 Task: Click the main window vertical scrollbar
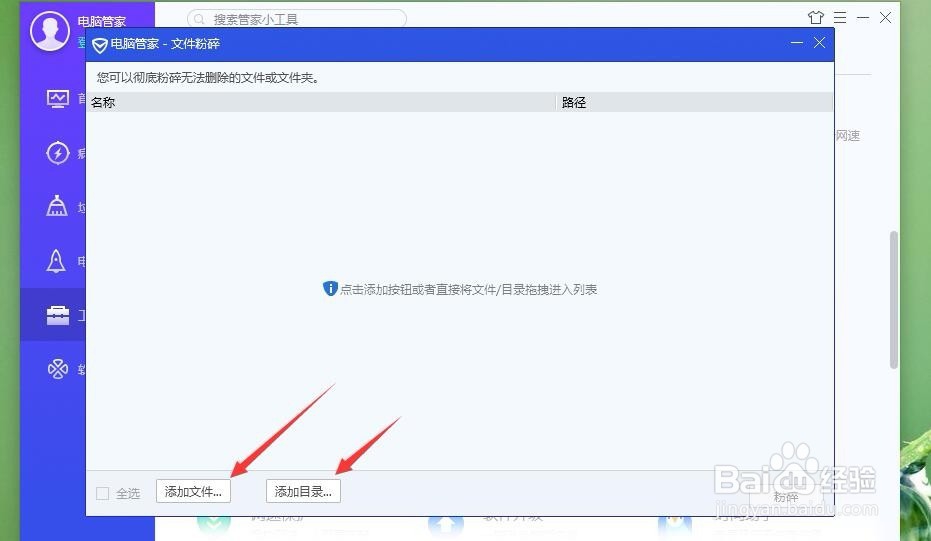(894, 300)
